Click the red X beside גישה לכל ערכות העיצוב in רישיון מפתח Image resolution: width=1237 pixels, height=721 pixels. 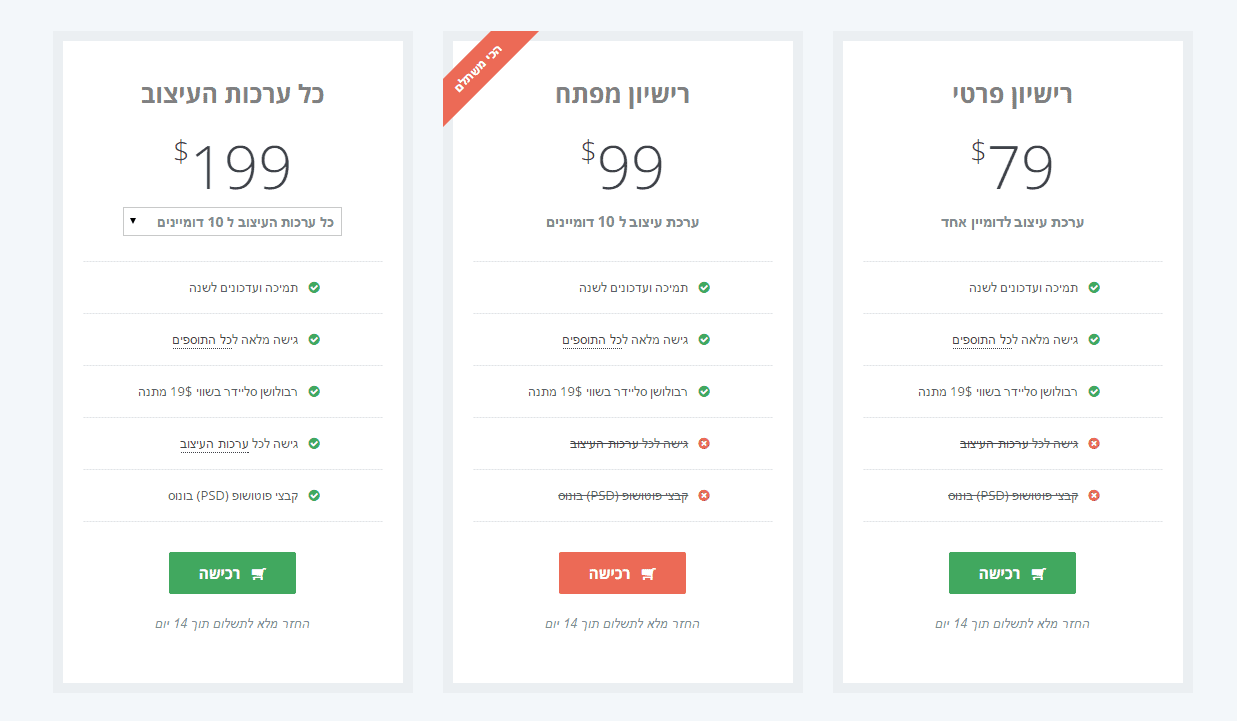[704, 444]
